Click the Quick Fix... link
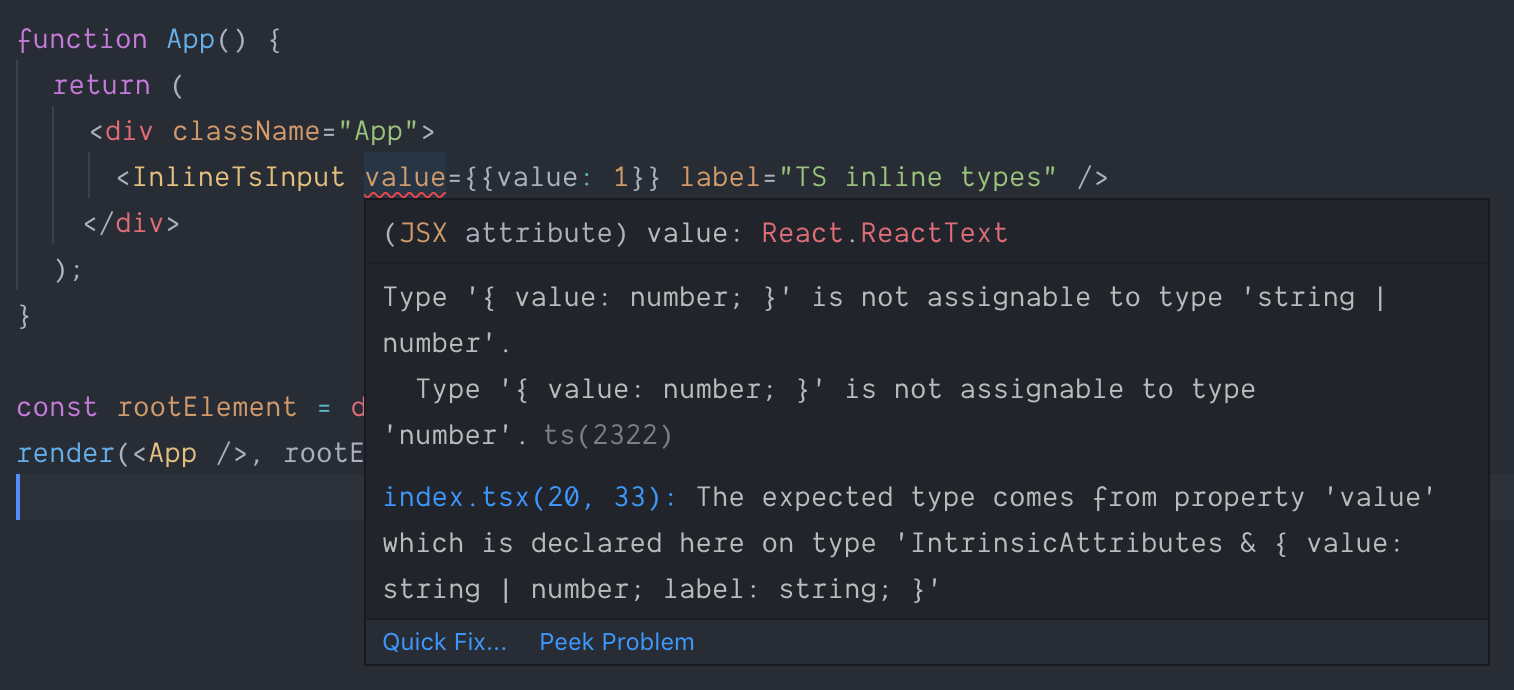The width and height of the screenshot is (1514, 690). tap(444, 642)
